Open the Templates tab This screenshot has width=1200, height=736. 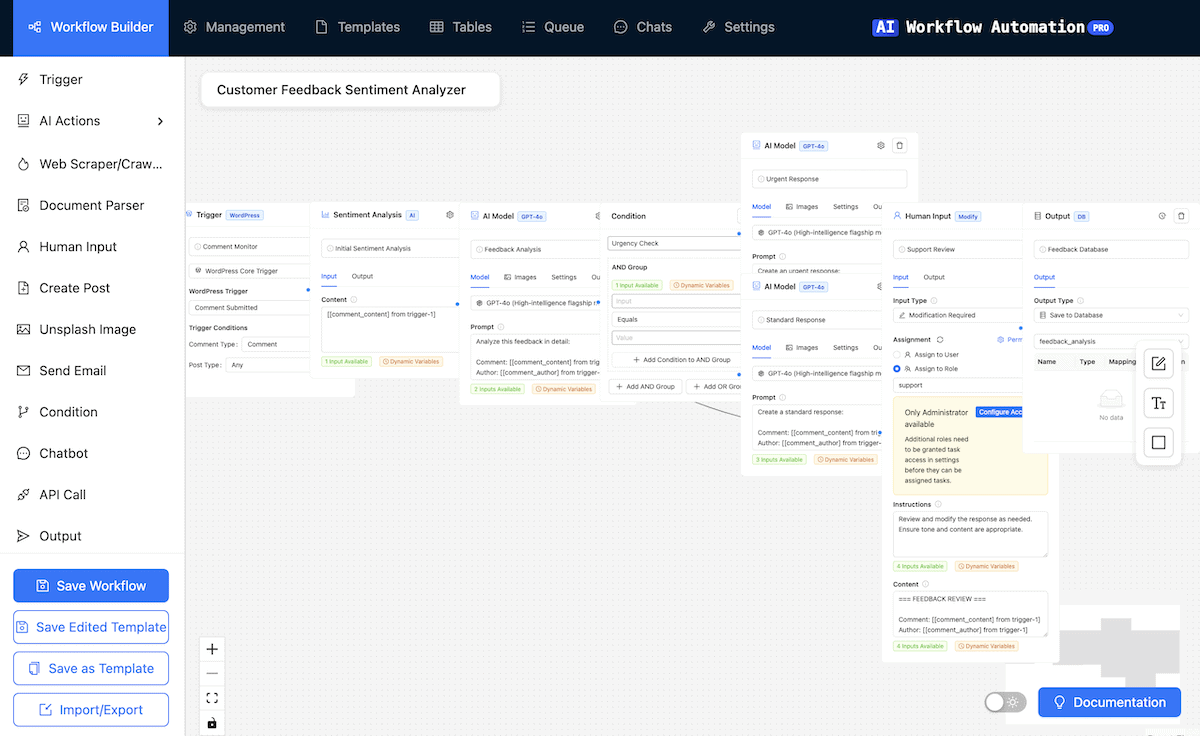tap(357, 27)
